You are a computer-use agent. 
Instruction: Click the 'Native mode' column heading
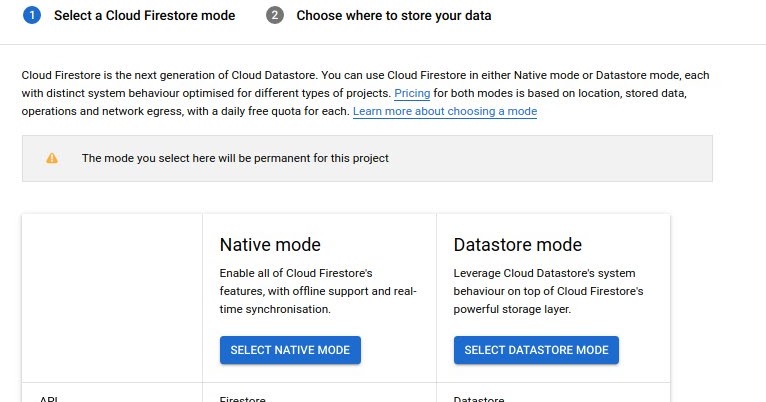pyautogui.click(x=270, y=245)
